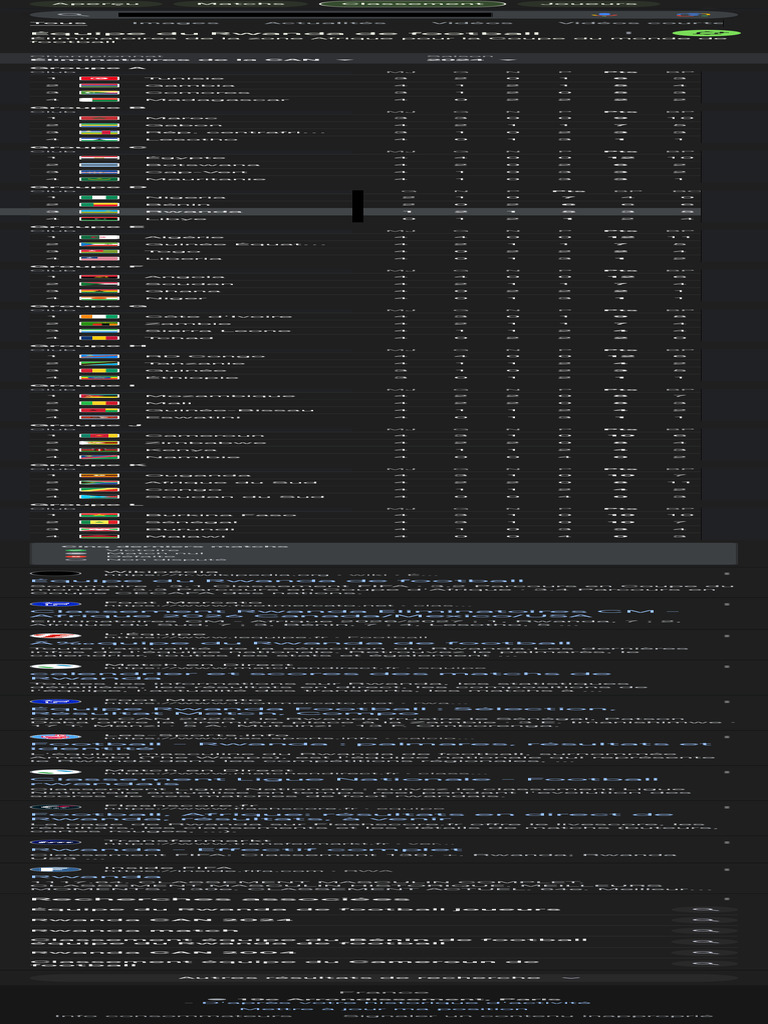This screenshot has width=768, height=1024.
Task: Click the Afrique du Sud flag icon
Action: [99, 483]
